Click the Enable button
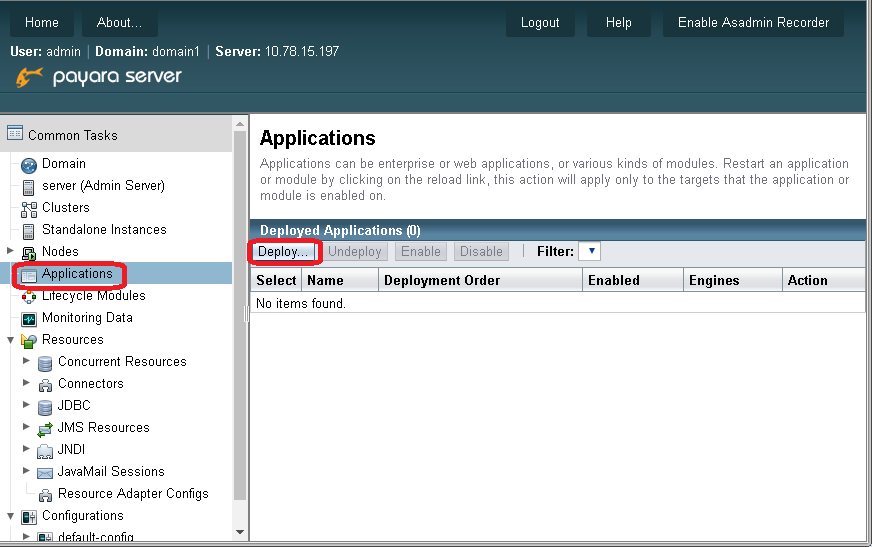Image resolution: width=872 pixels, height=547 pixels. coord(421,252)
